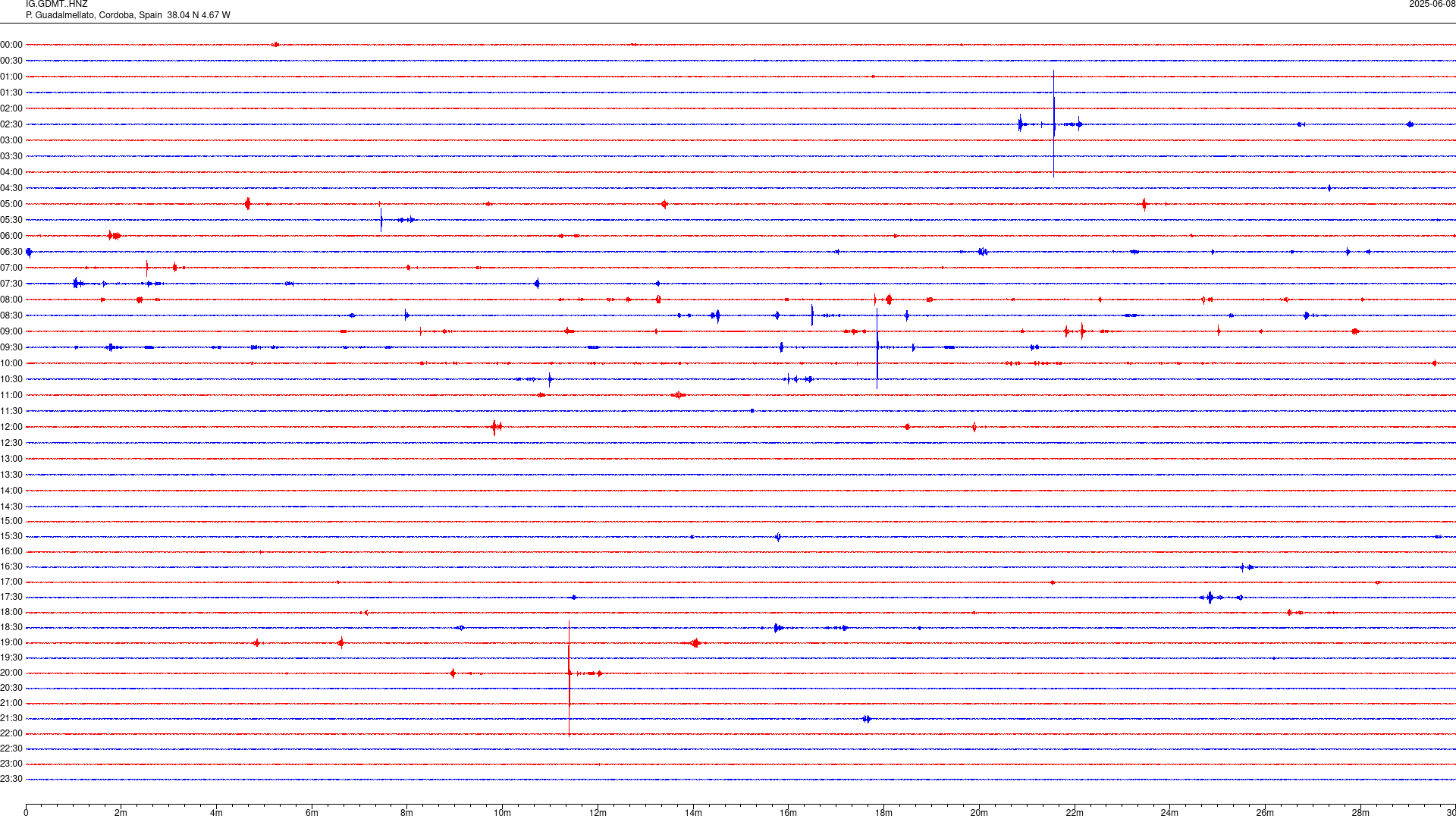This screenshot has height=819, width=1456.
Task: Click the large blue spike on 02:30 trace
Action: 1053,124
